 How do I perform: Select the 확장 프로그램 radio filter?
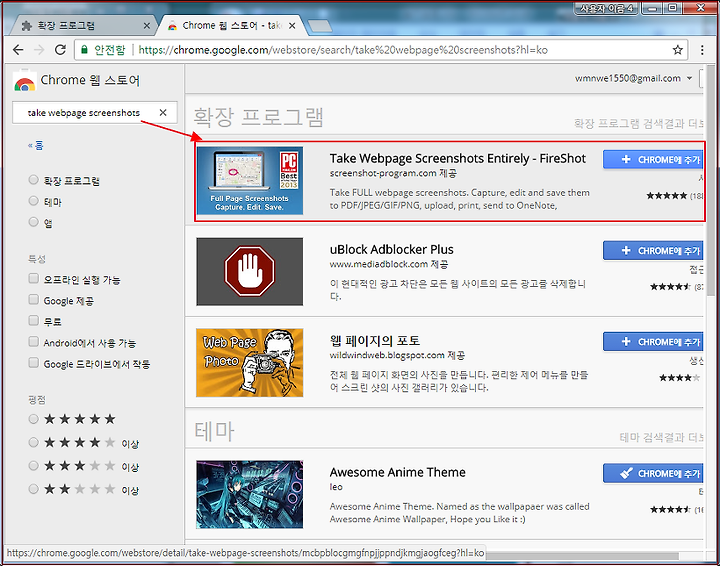pos(33,179)
